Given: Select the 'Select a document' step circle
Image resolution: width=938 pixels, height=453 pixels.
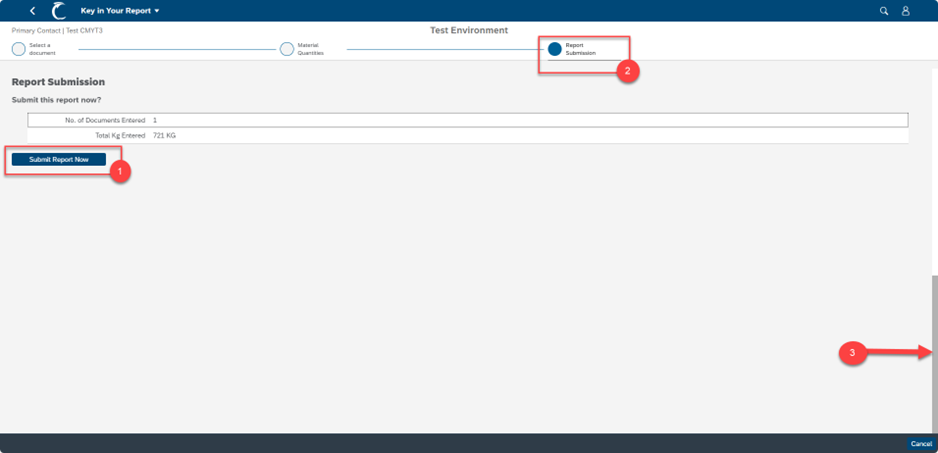Looking at the screenshot, I should 18,49.
